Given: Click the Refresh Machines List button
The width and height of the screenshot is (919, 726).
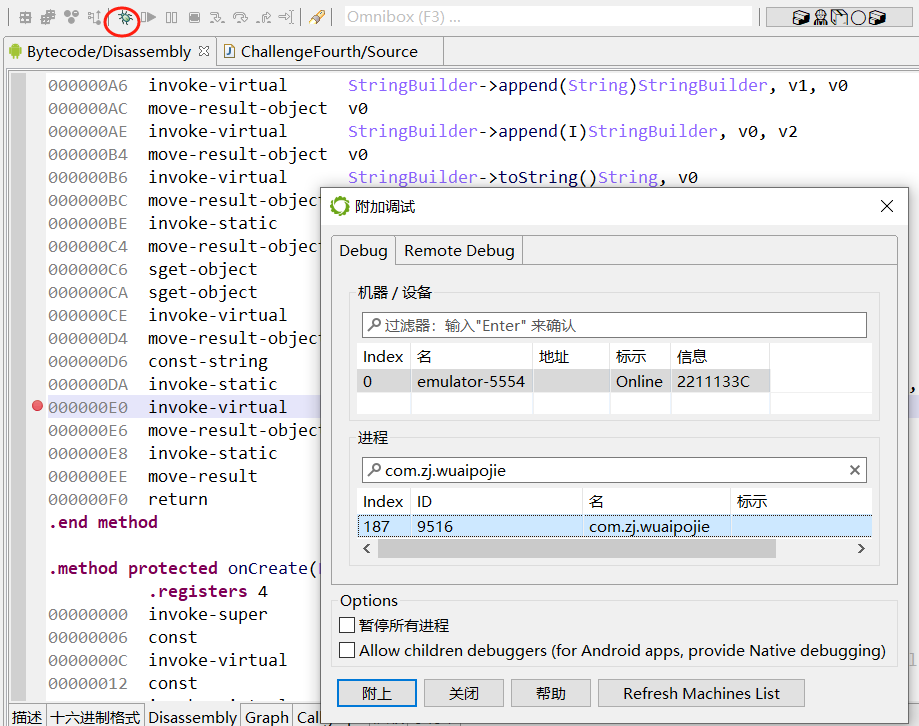Looking at the screenshot, I should (701, 693).
